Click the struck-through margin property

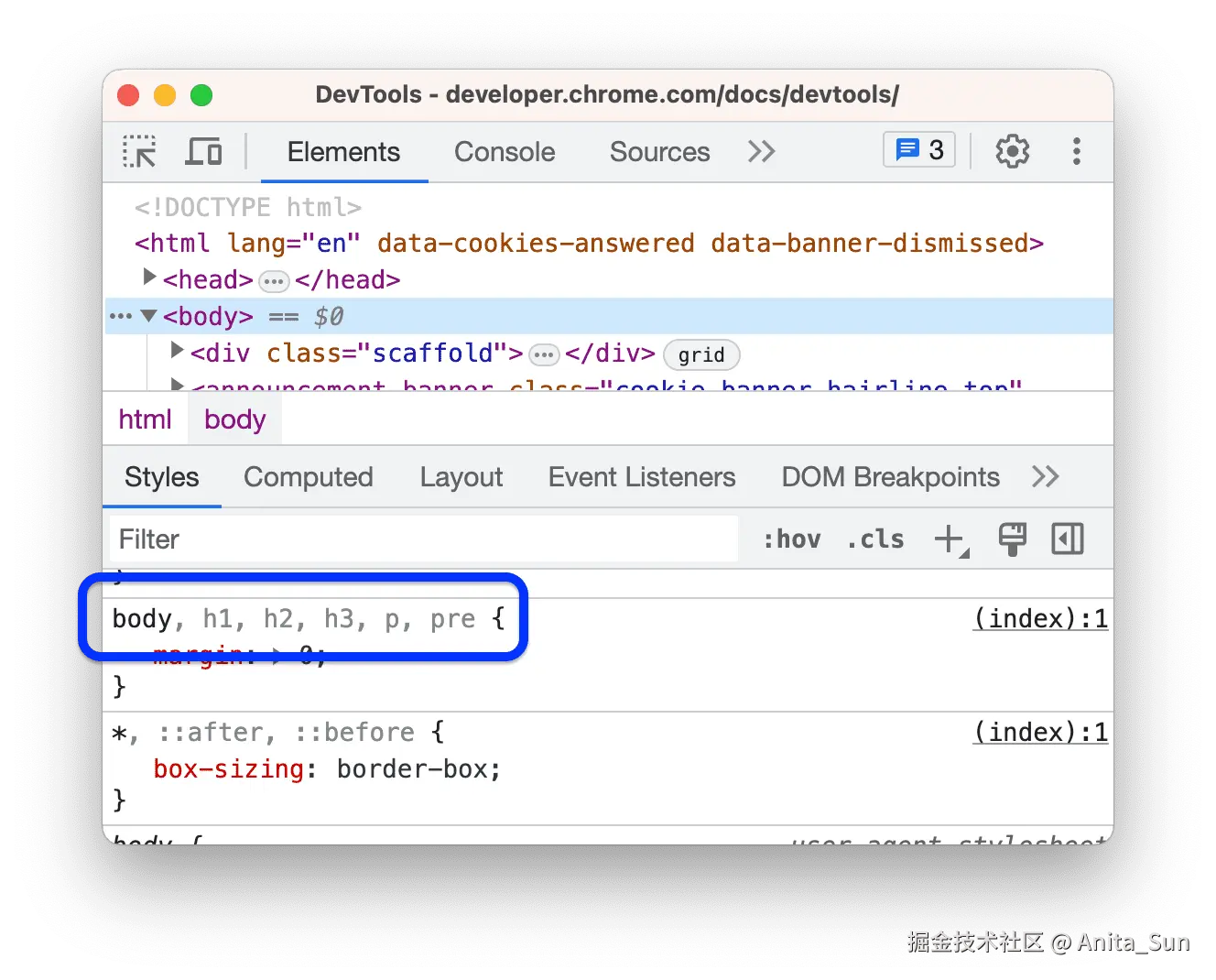point(198,655)
